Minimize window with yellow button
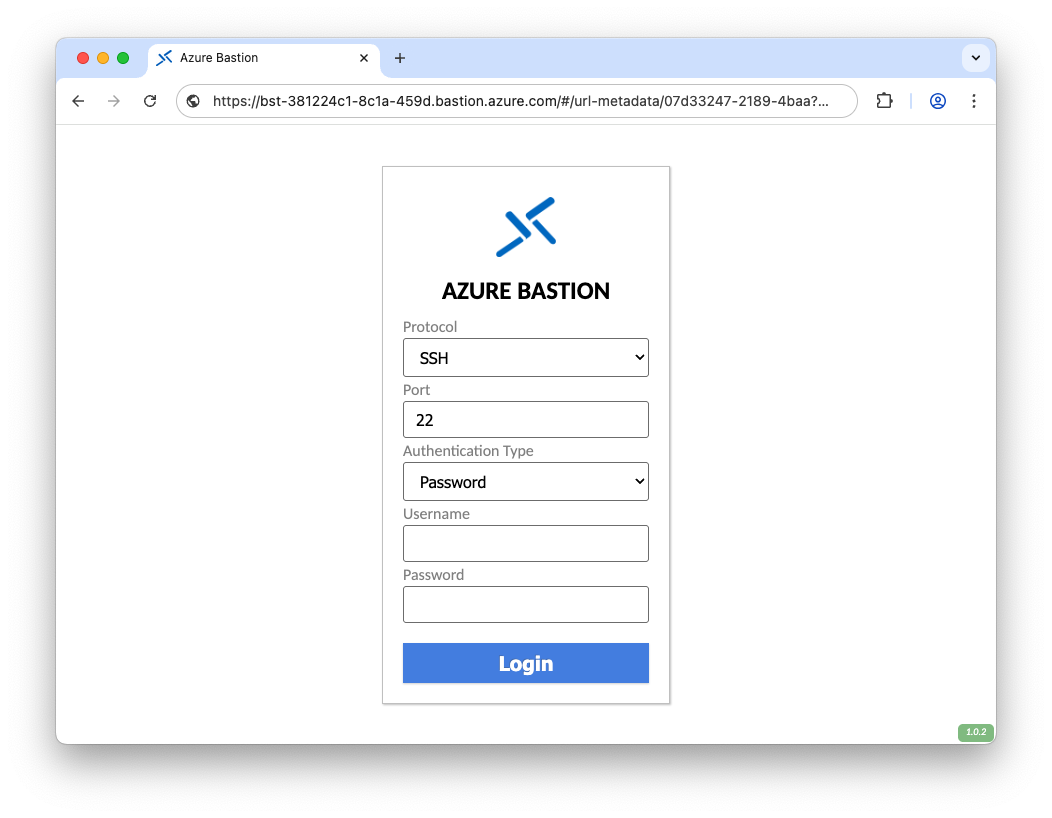 [x=103, y=58]
